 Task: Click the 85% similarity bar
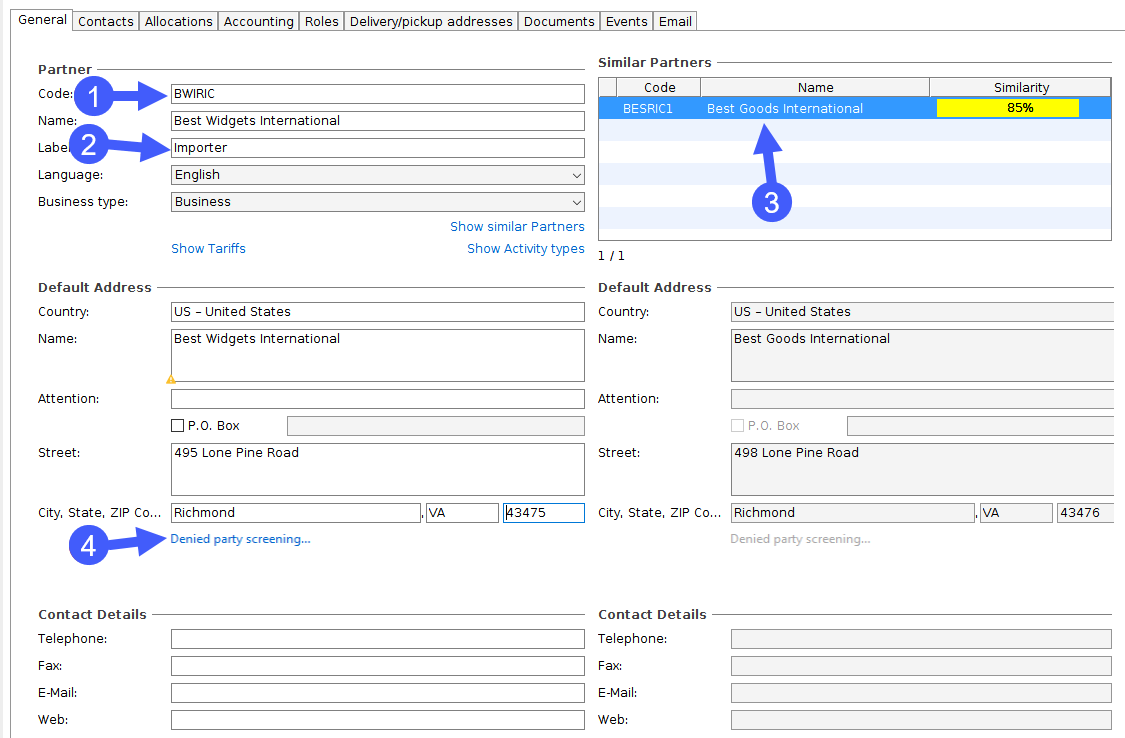click(1007, 108)
